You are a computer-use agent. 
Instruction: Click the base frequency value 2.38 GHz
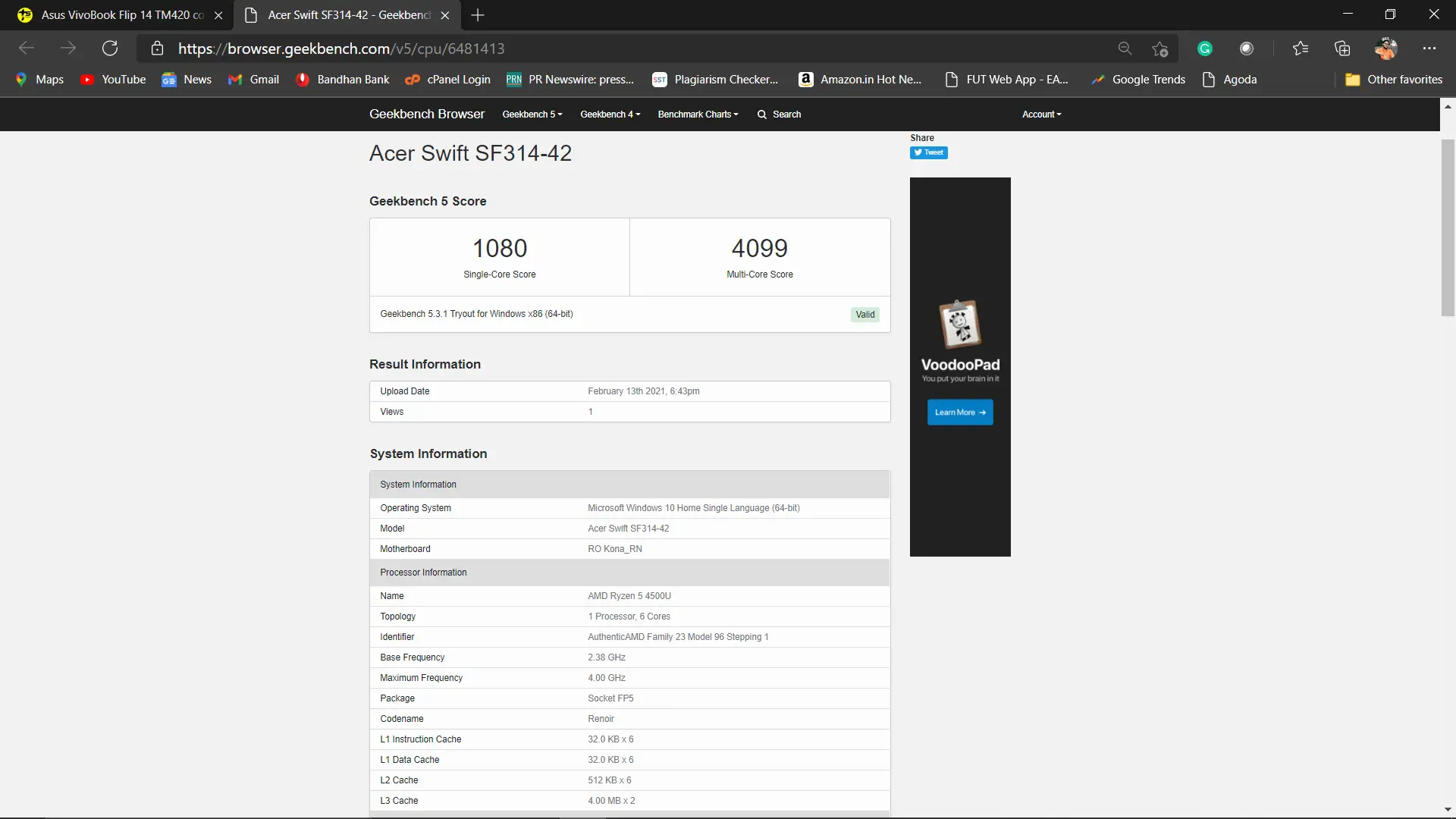(607, 657)
